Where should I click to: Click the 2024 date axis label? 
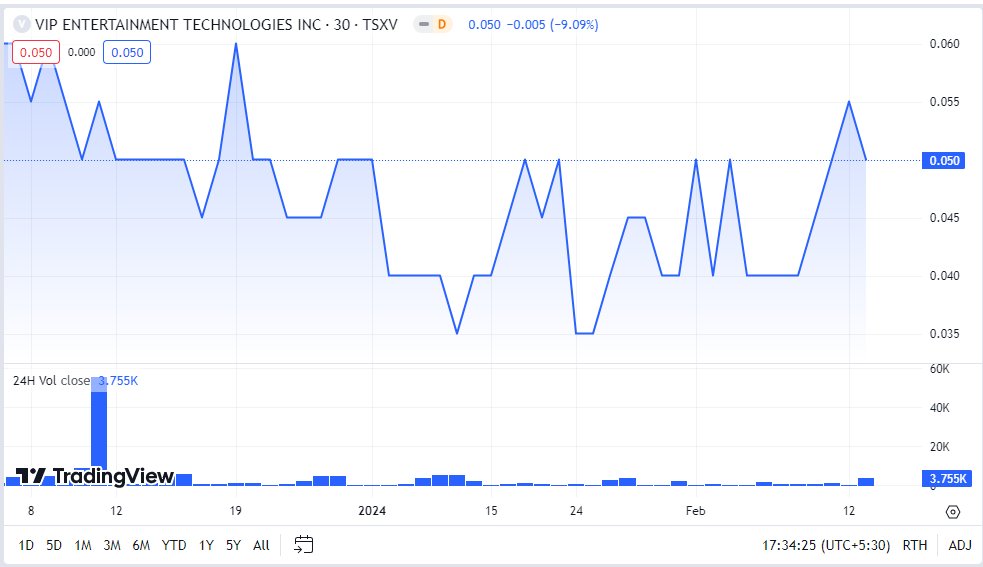click(372, 511)
